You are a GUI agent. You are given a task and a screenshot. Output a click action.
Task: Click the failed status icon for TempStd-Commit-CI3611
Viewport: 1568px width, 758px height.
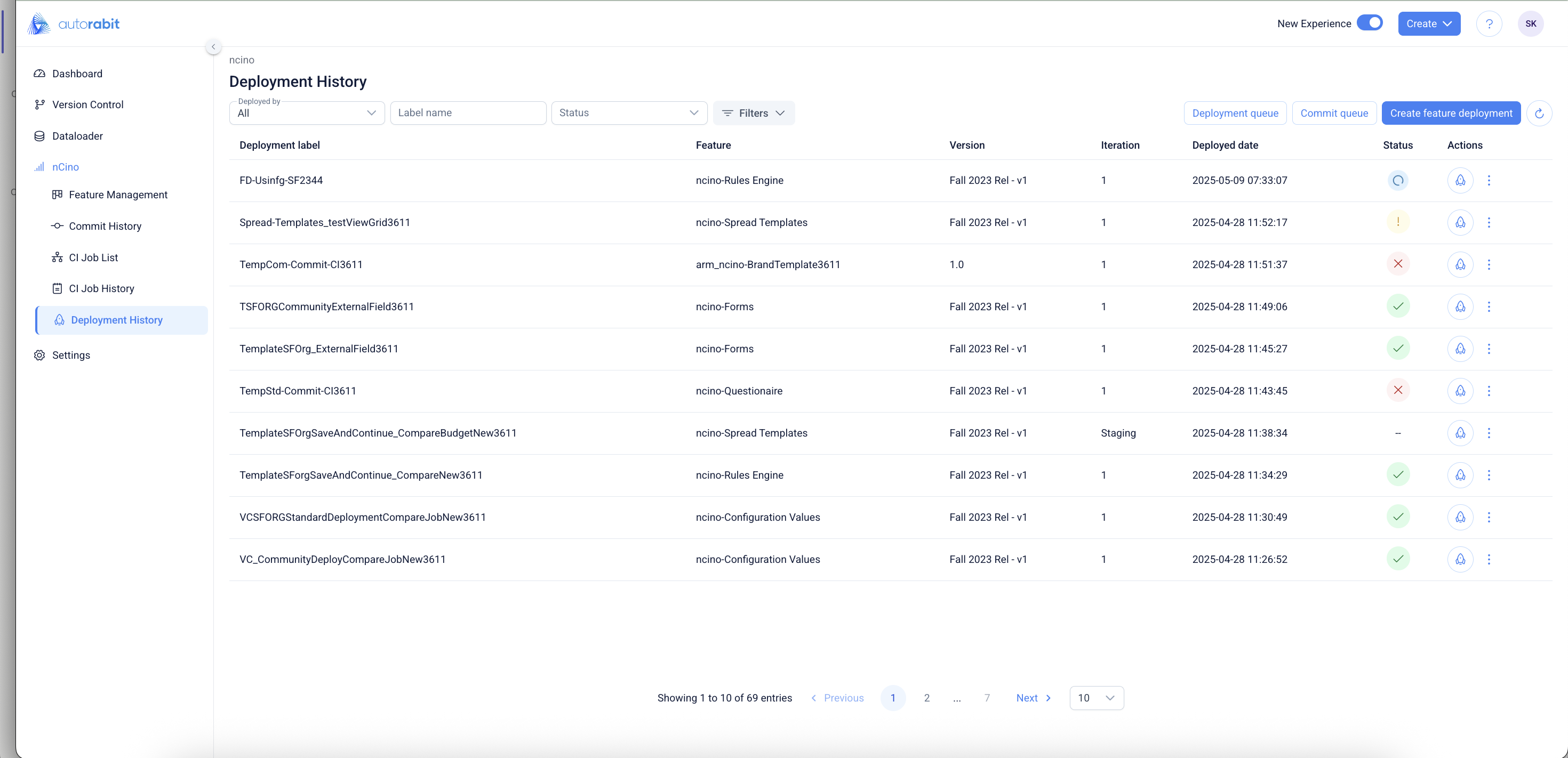1397,391
